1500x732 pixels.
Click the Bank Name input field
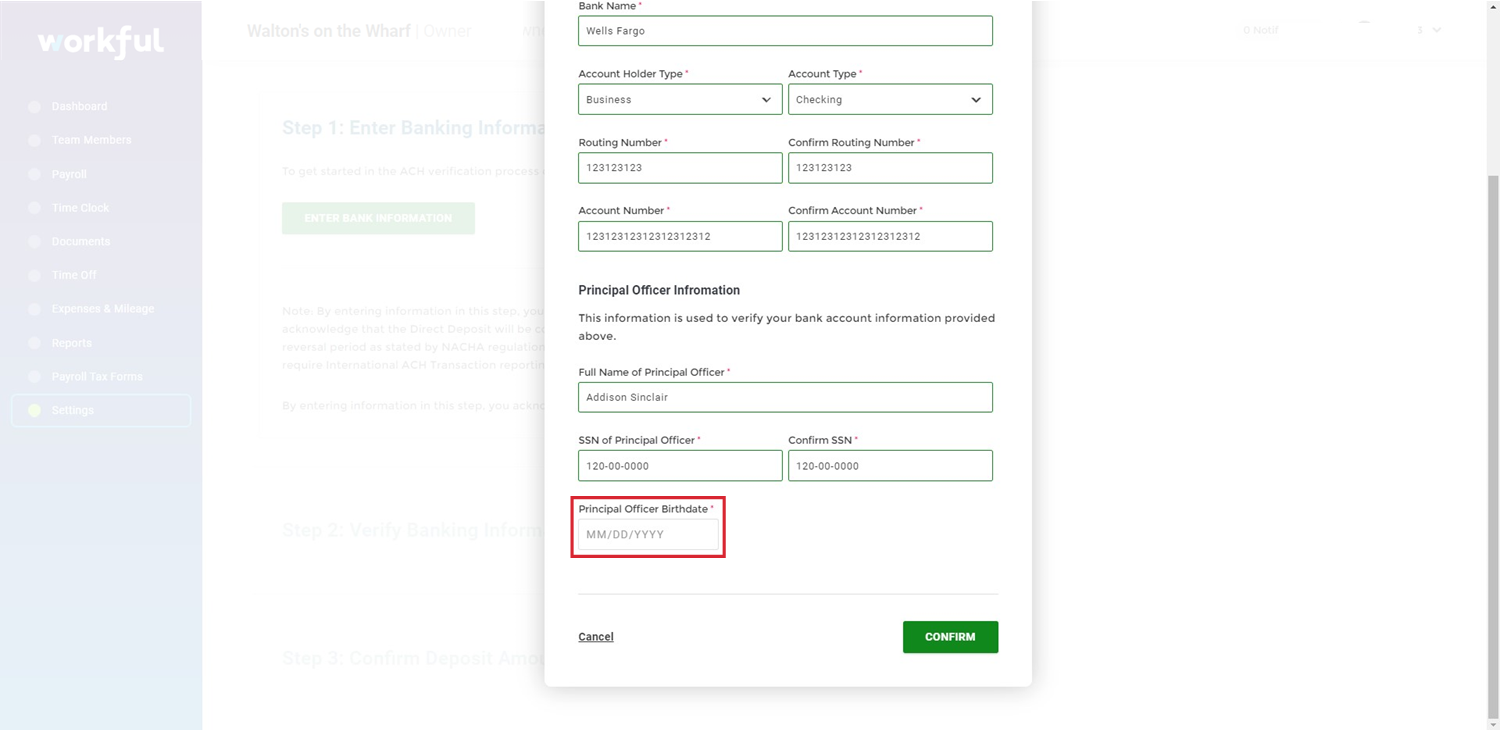click(785, 31)
